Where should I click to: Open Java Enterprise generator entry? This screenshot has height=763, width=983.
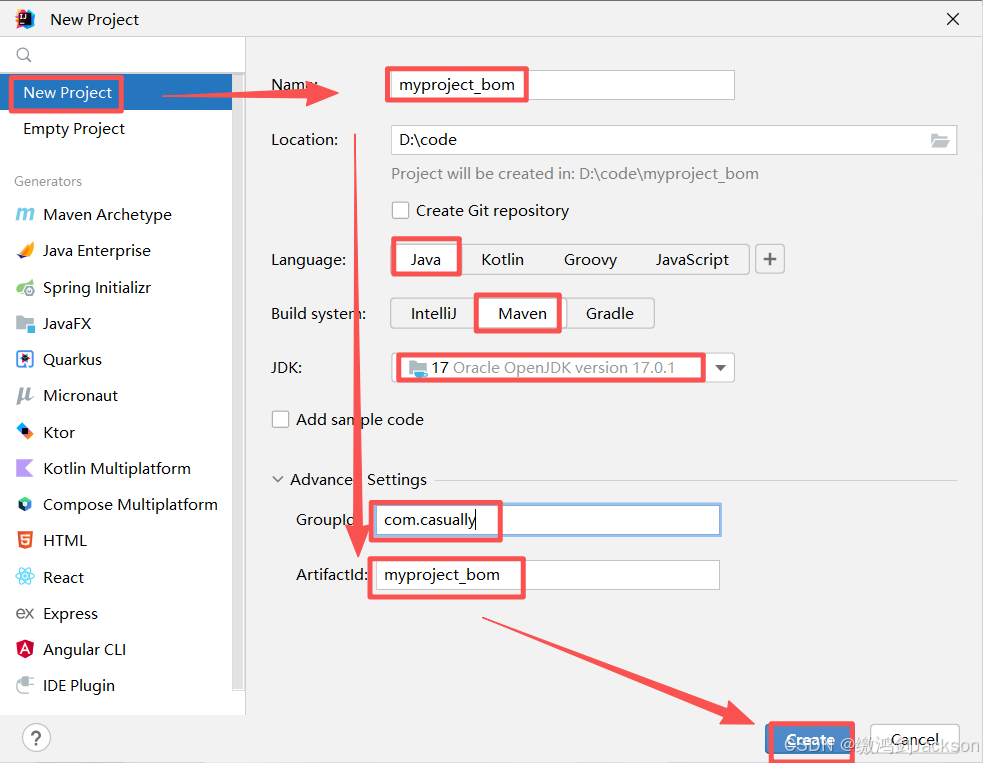click(x=116, y=251)
